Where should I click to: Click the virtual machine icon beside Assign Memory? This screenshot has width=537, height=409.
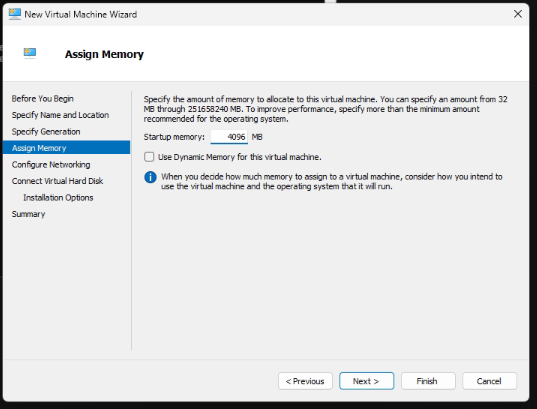coord(30,53)
